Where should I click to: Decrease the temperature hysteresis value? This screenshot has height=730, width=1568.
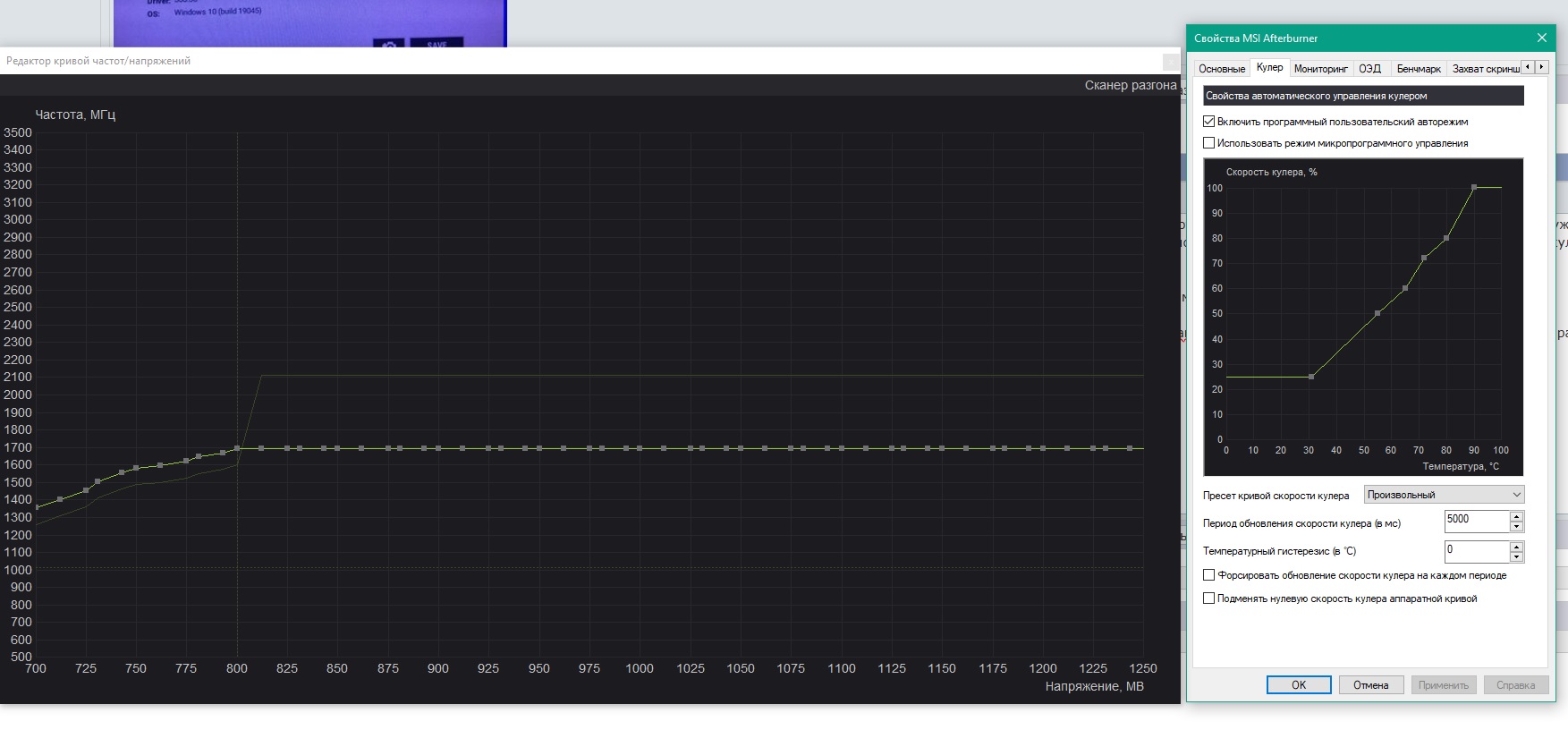click(x=1516, y=556)
